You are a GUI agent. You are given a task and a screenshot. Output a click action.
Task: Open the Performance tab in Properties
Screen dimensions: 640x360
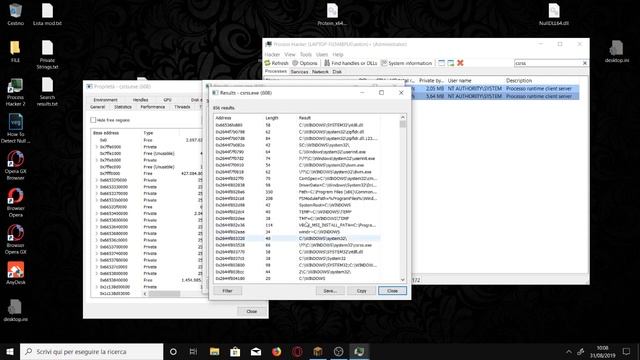click(153, 107)
